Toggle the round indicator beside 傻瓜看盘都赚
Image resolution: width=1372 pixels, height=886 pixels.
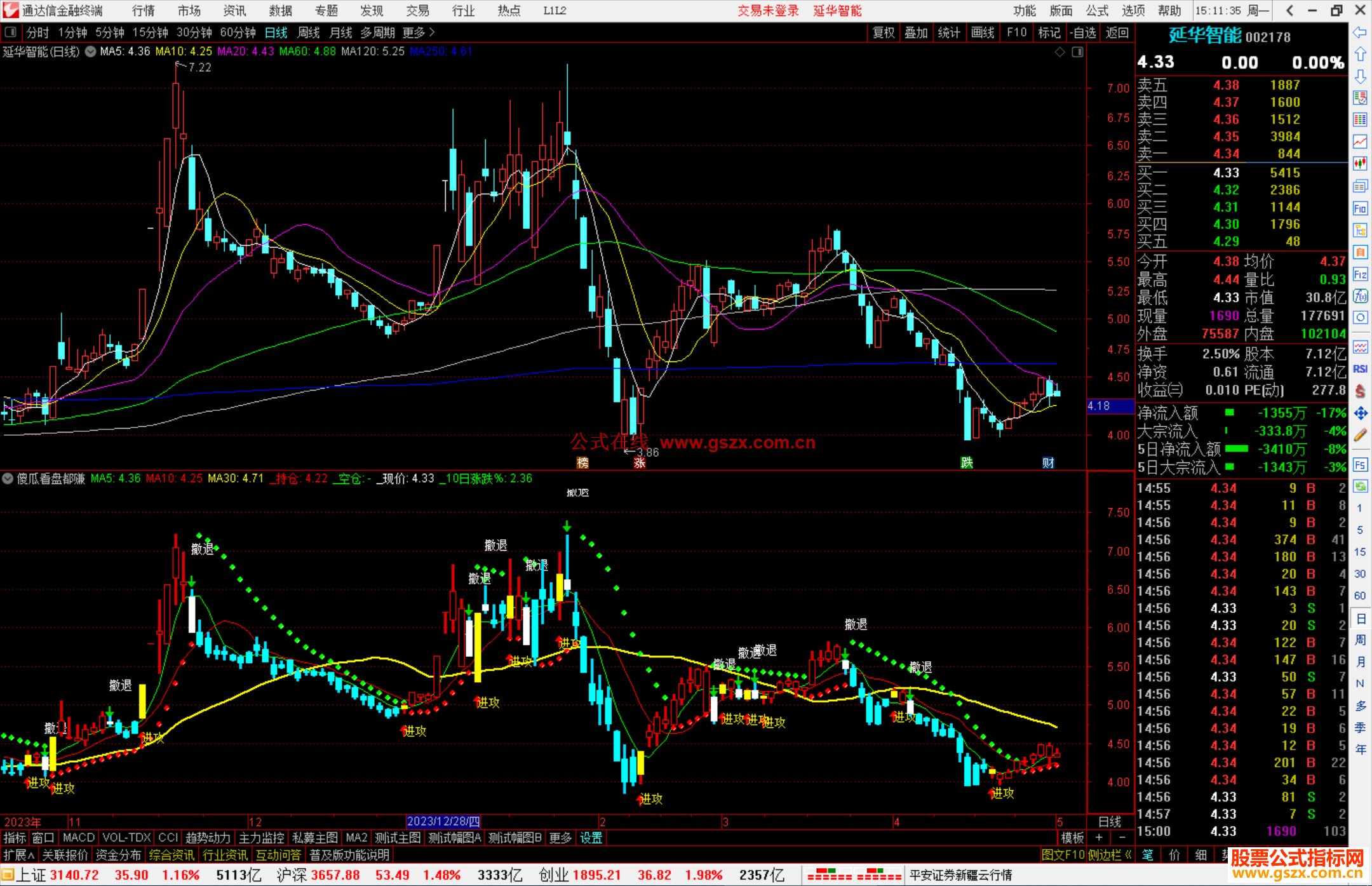8,478
